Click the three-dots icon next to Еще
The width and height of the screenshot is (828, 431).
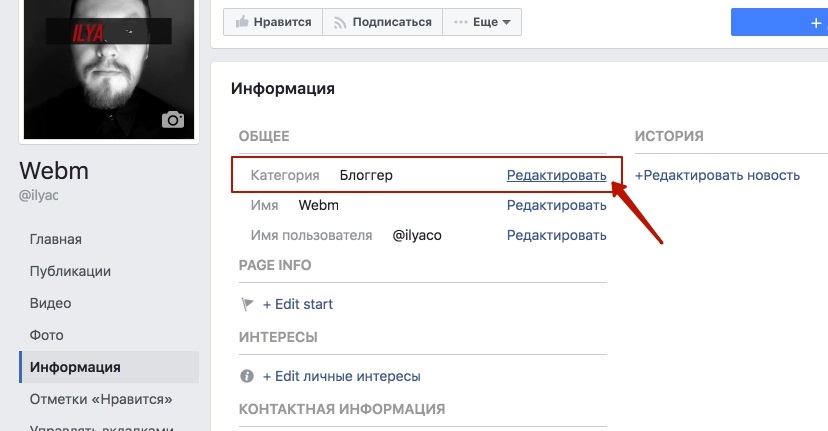pyautogui.click(x=460, y=22)
